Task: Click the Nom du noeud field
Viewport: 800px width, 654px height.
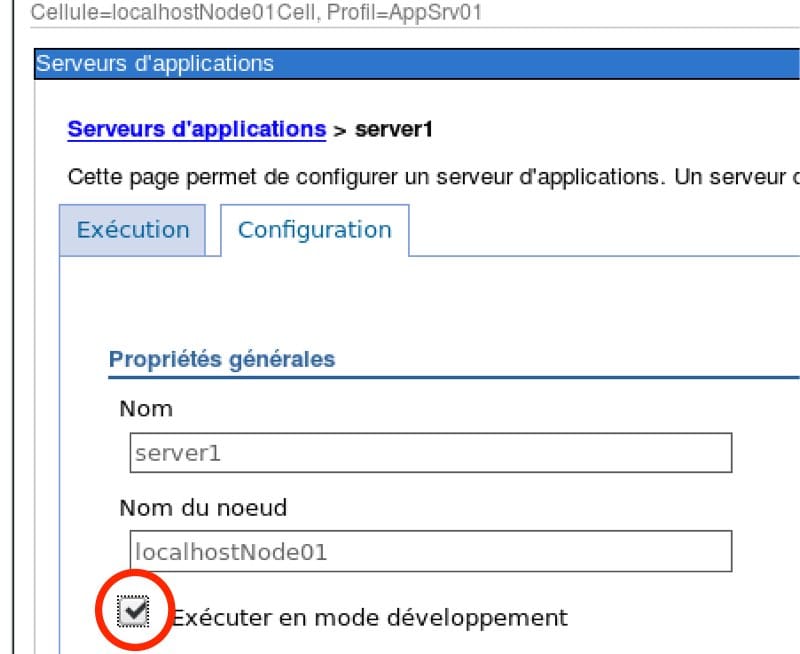Action: [x=430, y=551]
